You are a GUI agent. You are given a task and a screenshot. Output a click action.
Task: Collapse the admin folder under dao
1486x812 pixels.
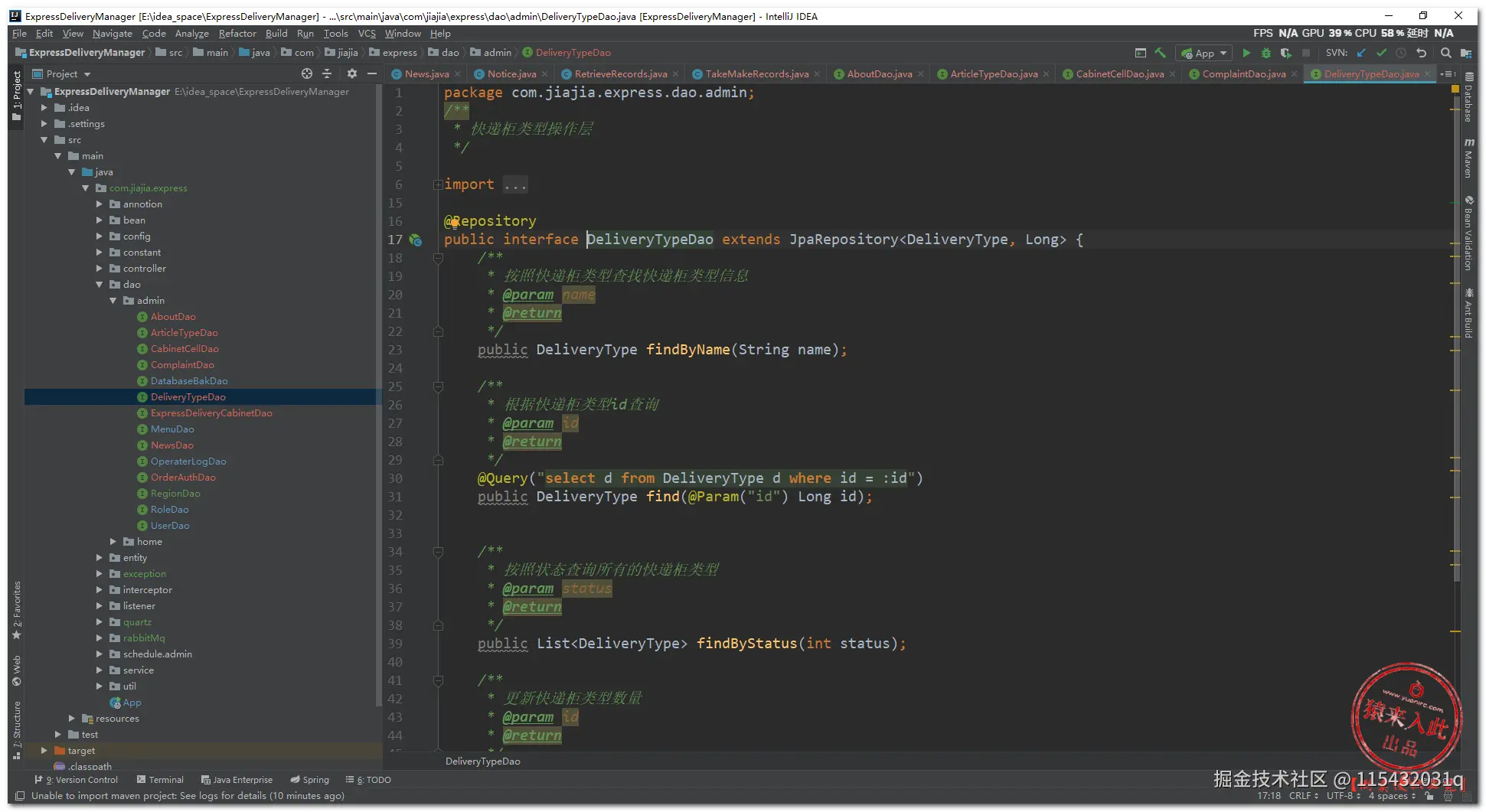[x=113, y=301]
